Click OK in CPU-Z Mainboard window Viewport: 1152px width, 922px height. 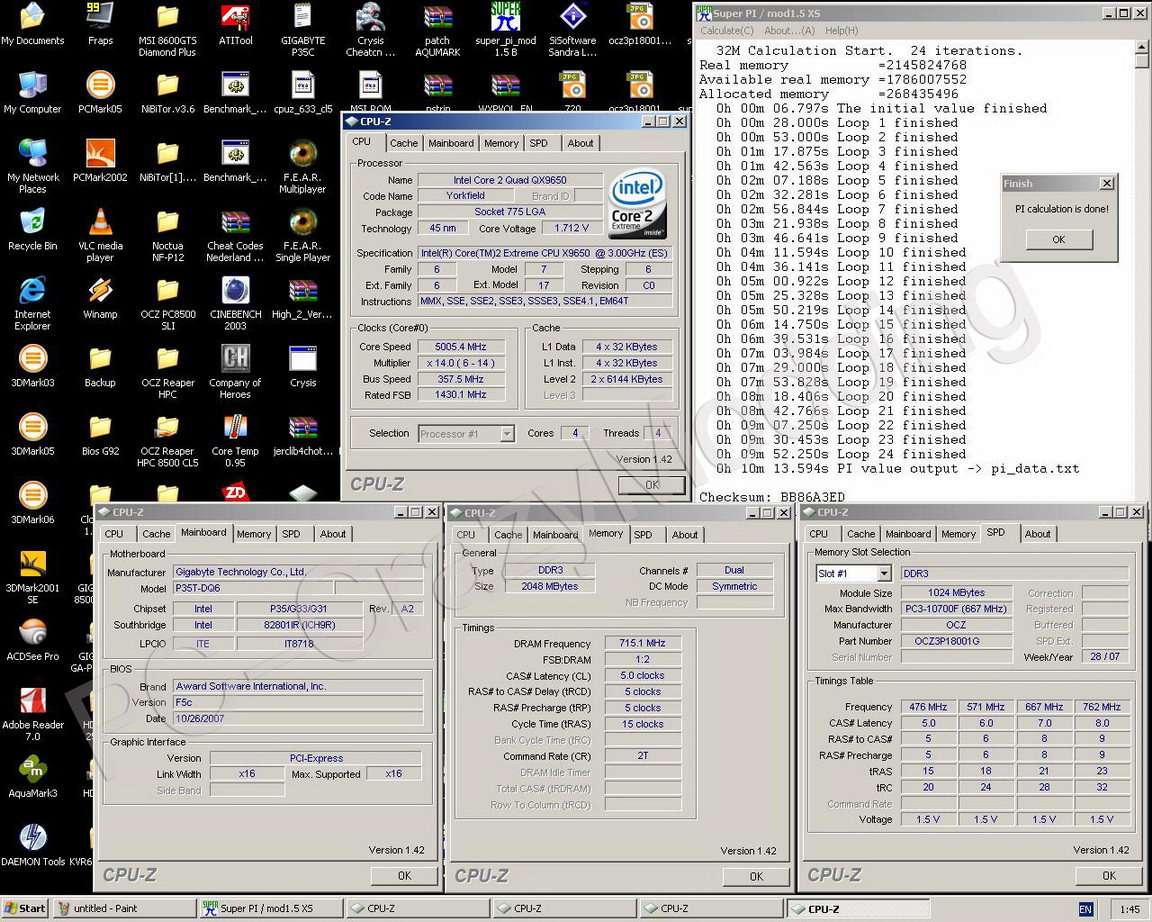click(404, 876)
